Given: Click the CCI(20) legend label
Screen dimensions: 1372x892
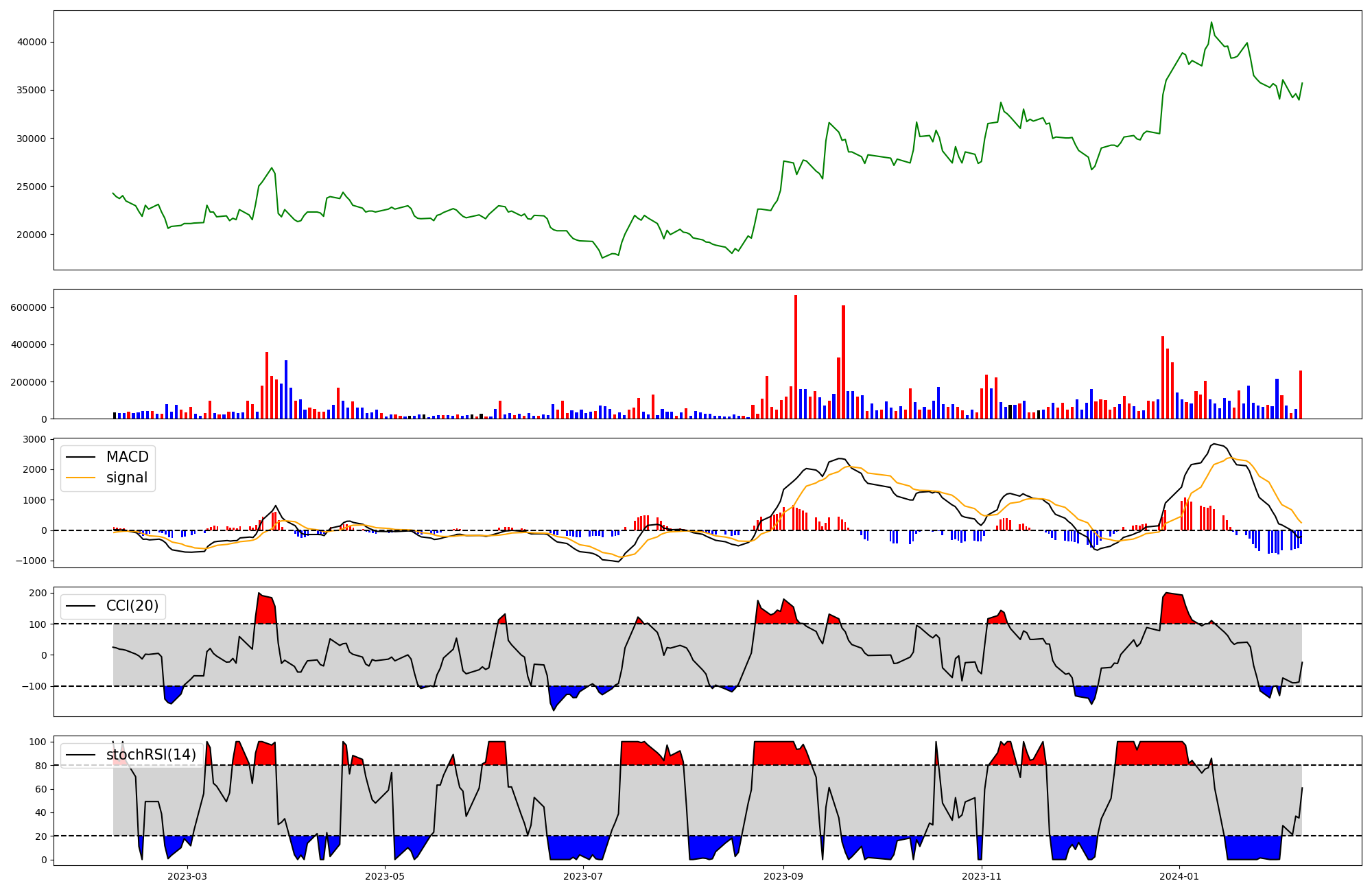Looking at the screenshot, I should [x=132, y=606].
